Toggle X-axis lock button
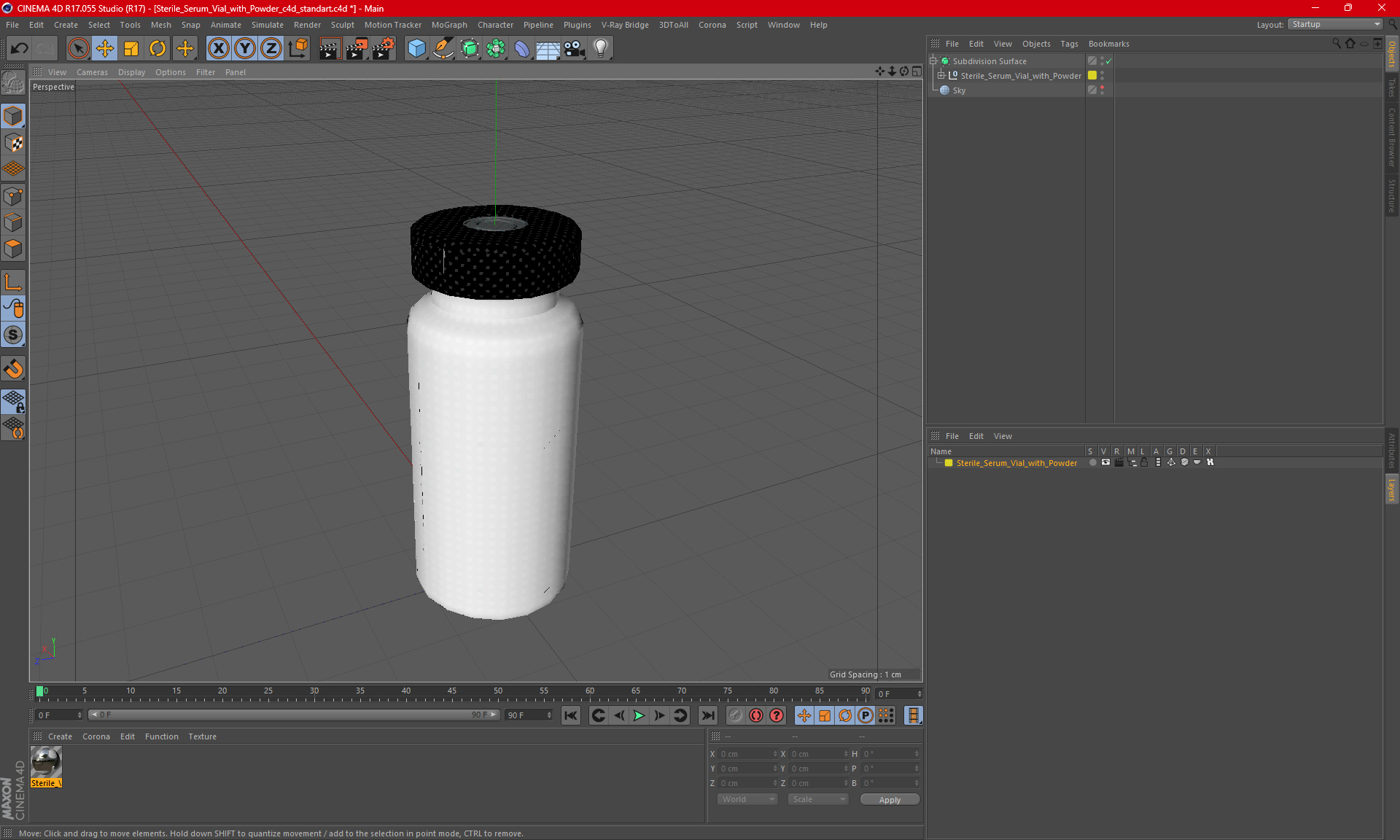This screenshot has width=1400, height=840. coord(218,49)
